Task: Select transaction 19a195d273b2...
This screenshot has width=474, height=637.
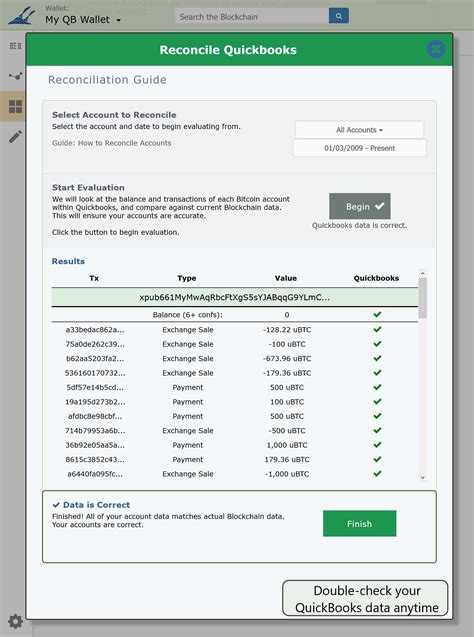Action: pos(95,402)
